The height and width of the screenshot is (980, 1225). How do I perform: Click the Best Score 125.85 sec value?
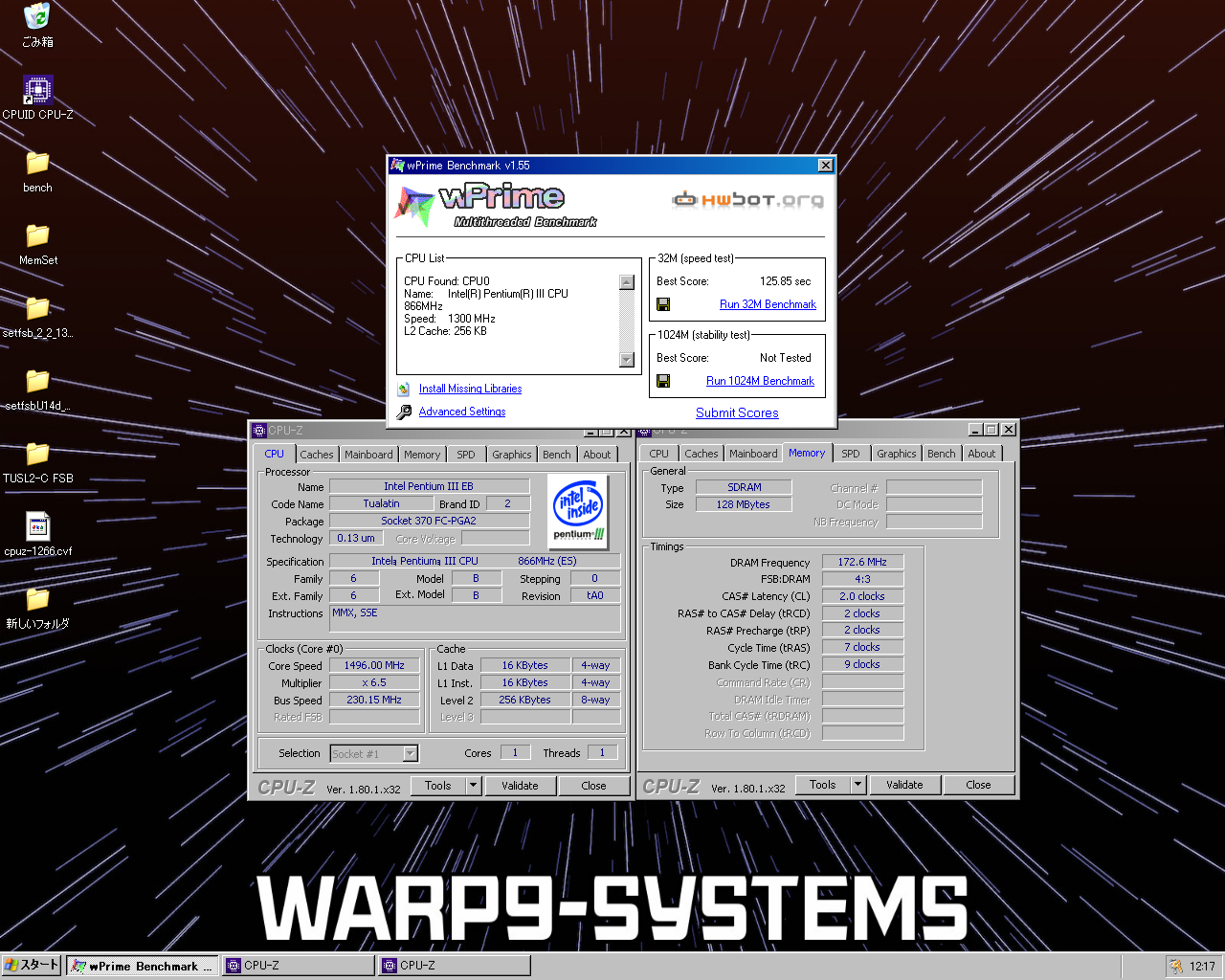(785, 281)
